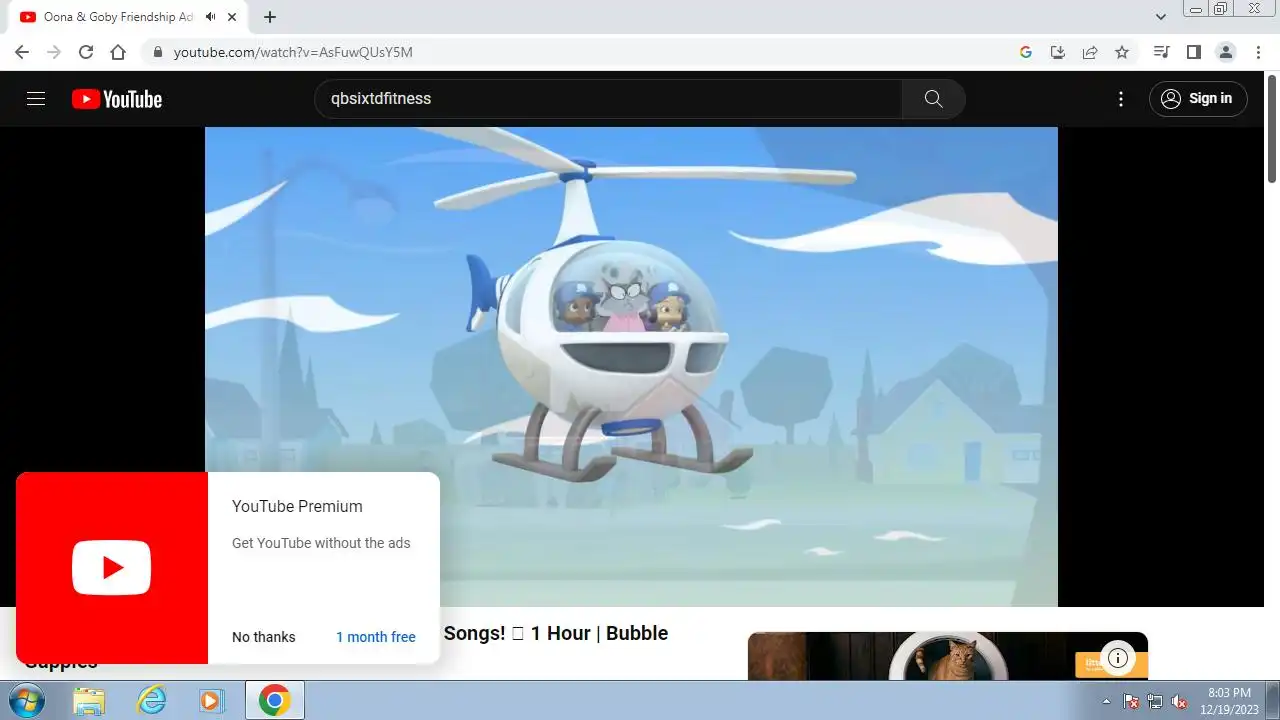The height and width of the screenshot is (720, 1280).
Task: Go to YouTube home via logo
Action: 117,99
